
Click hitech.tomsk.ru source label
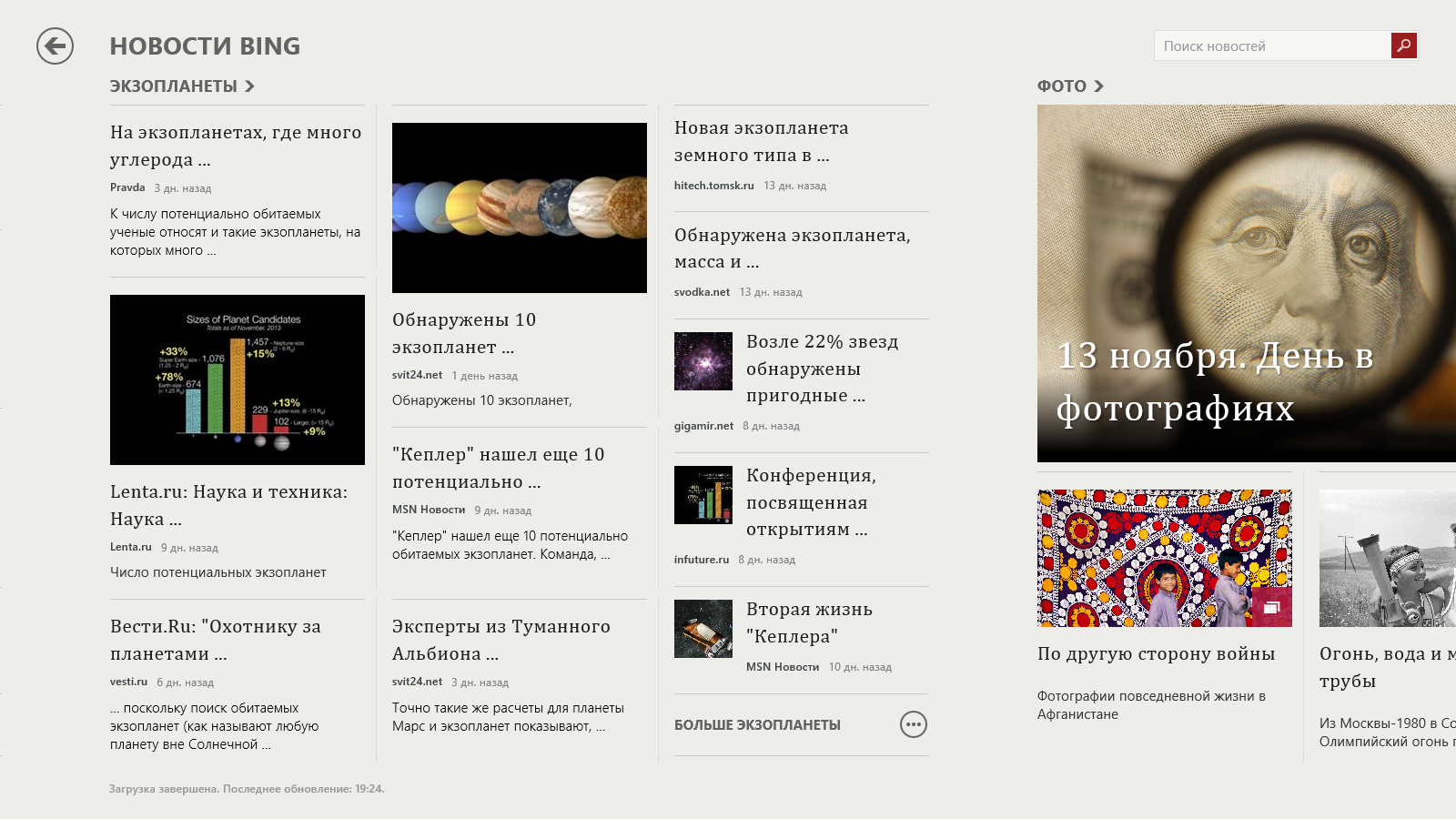coord(713,185)
